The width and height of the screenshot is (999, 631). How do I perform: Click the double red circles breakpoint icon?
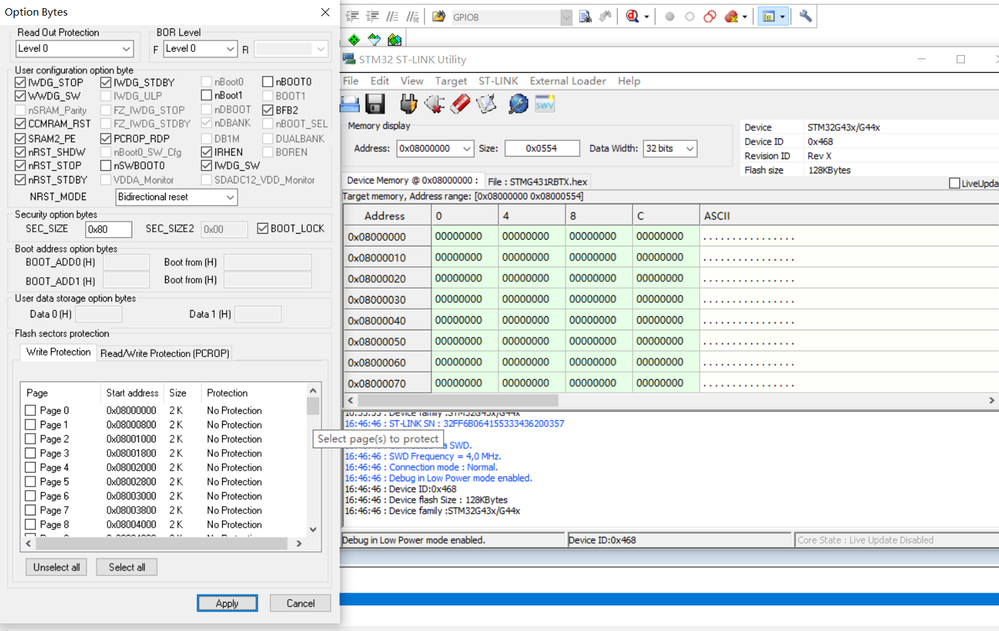coord(710,17)
